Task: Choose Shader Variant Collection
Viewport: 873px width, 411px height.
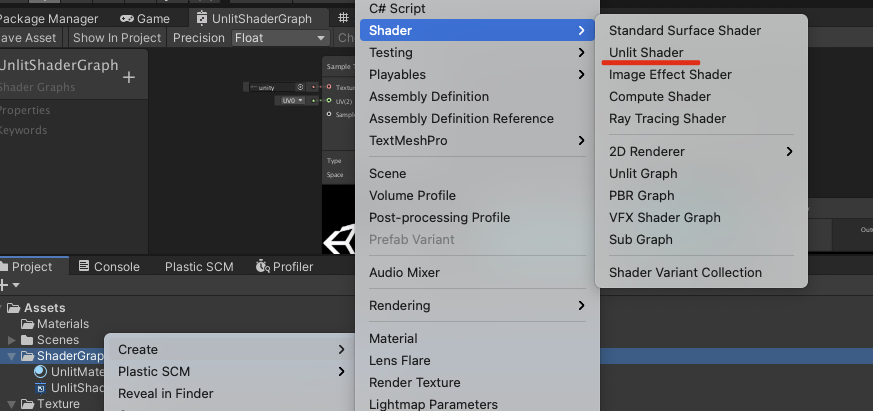Action: (685, 272)
